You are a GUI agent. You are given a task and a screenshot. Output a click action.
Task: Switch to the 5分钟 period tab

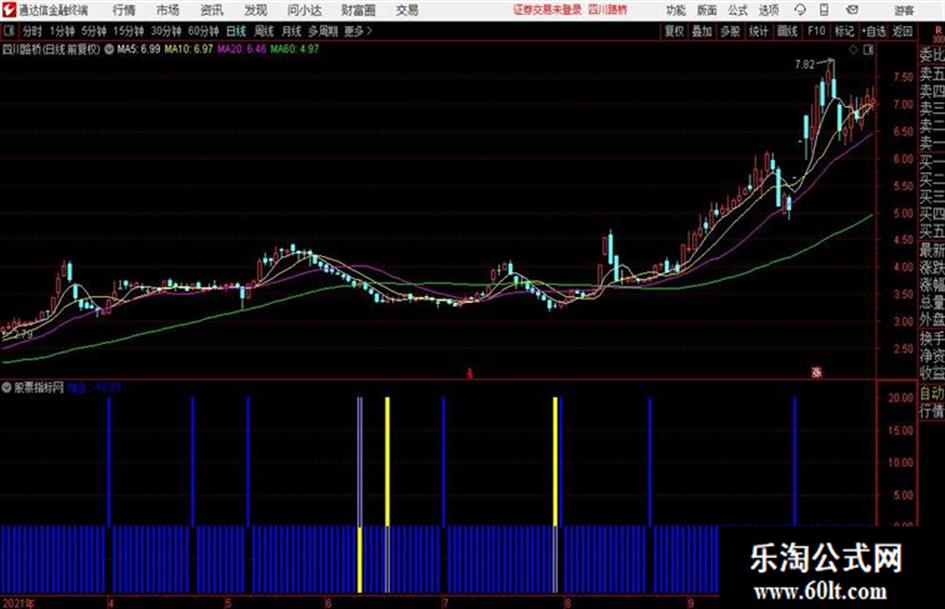coord(93,31)
